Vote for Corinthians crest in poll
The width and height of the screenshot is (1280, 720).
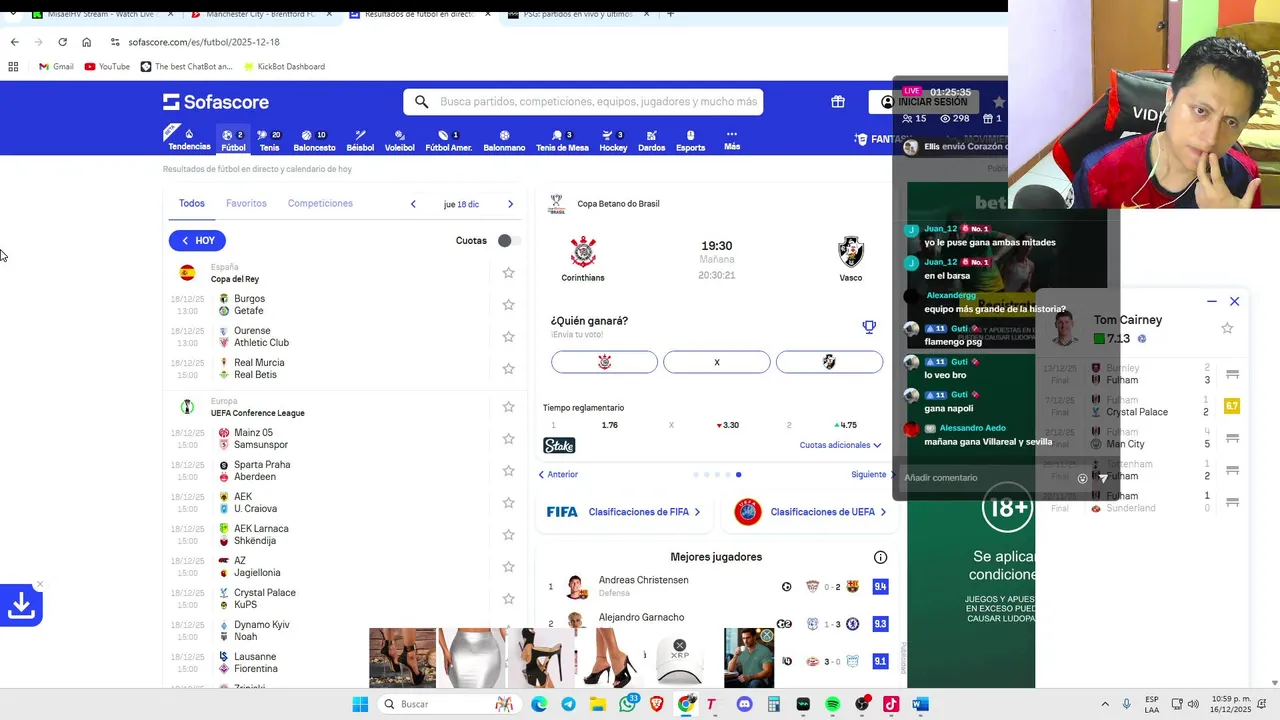(604, 362)
